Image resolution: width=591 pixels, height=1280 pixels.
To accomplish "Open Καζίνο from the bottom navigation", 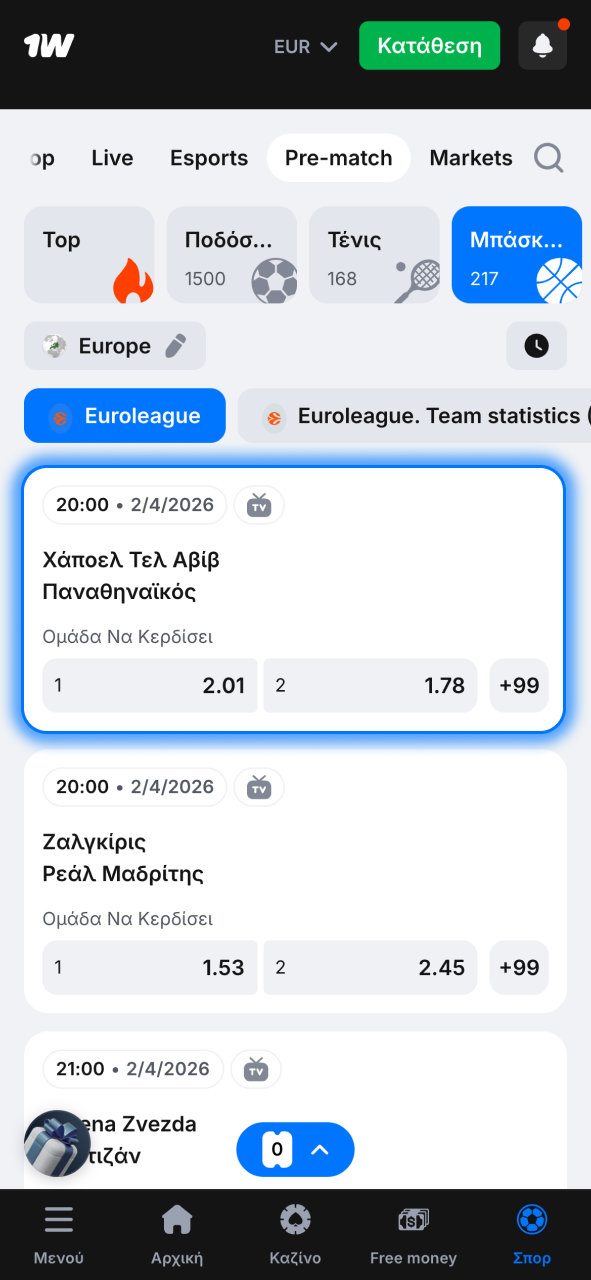I will click(295, 1232).
